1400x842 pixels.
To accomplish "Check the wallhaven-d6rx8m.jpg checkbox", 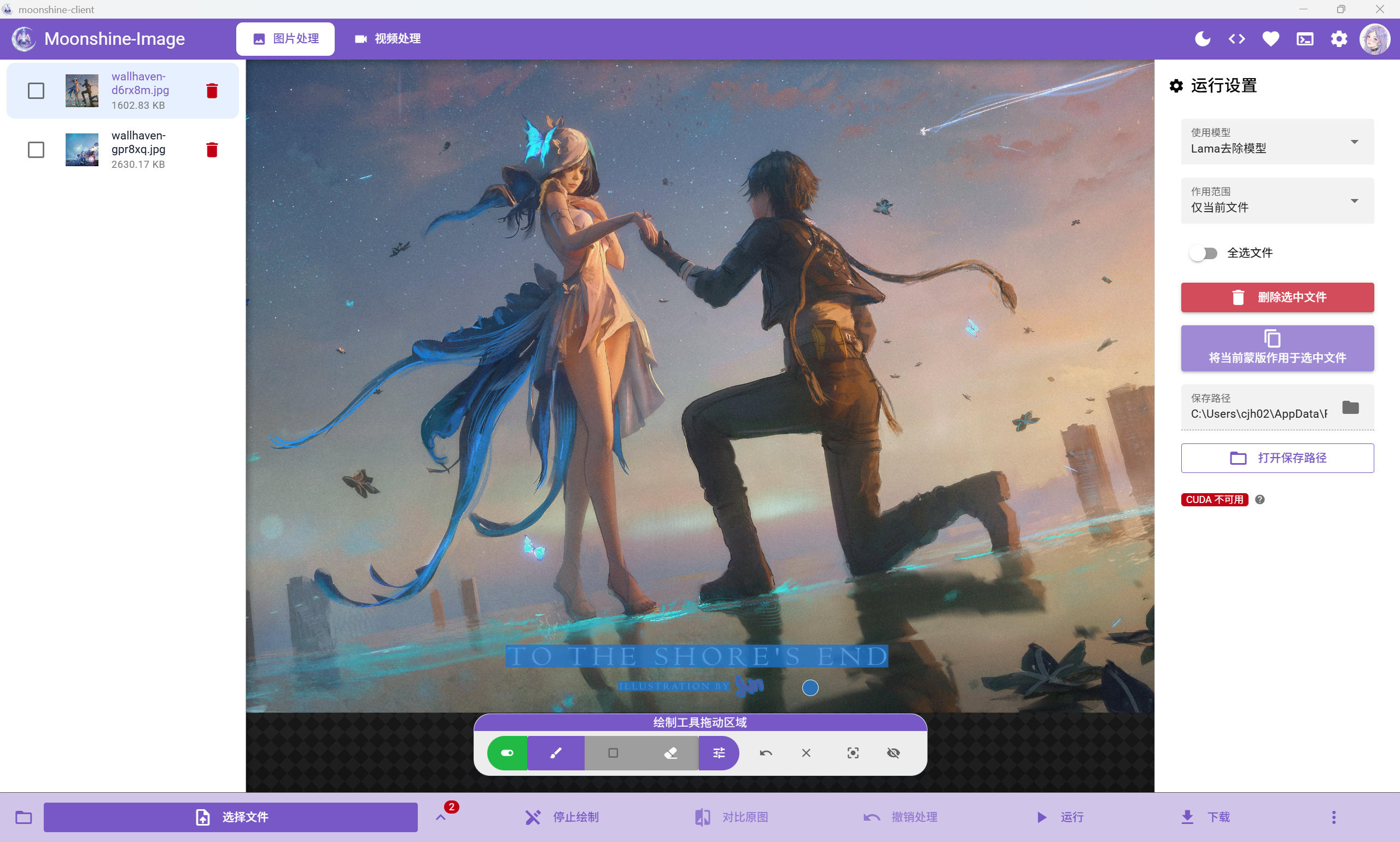I will point(36,91).
